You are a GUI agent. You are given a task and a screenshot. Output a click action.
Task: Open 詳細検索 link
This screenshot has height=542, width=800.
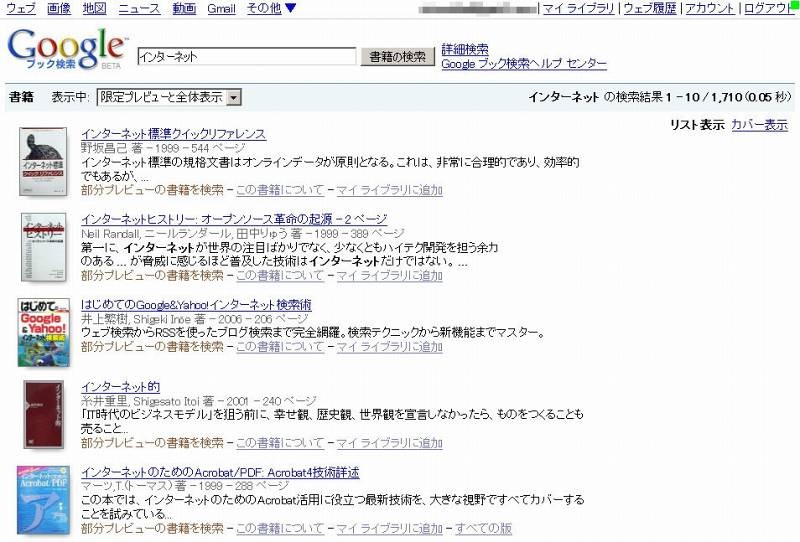pyautogui.click(x=465, y=50)
